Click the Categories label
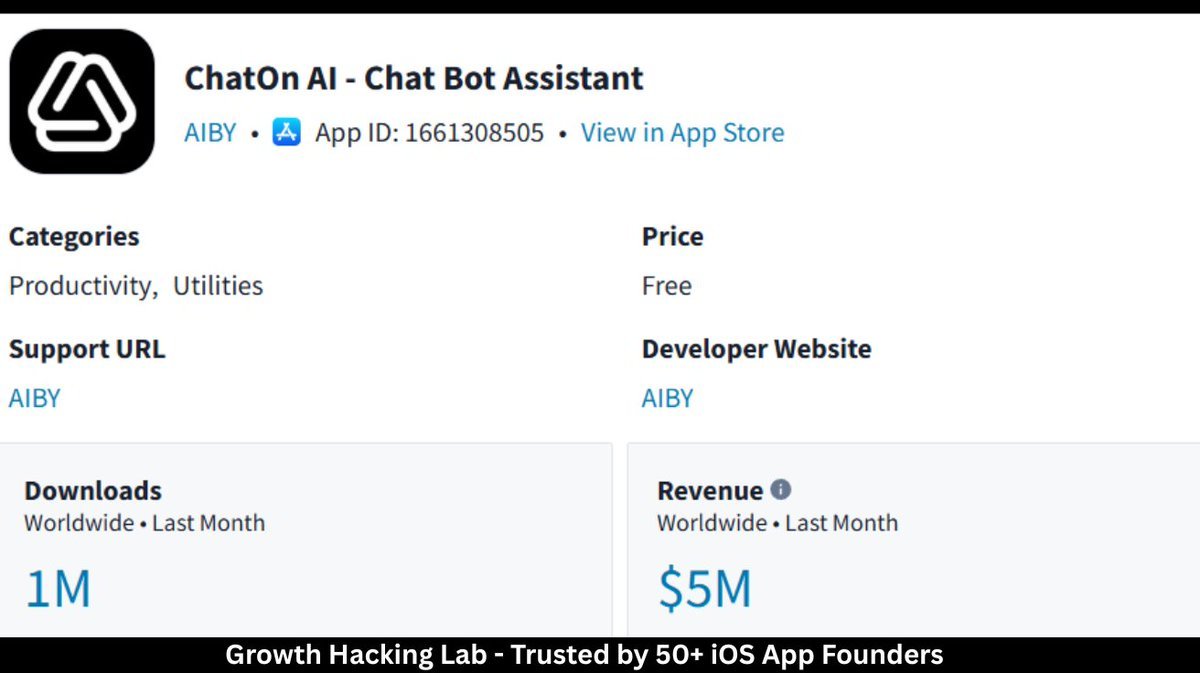 point(74,237)
